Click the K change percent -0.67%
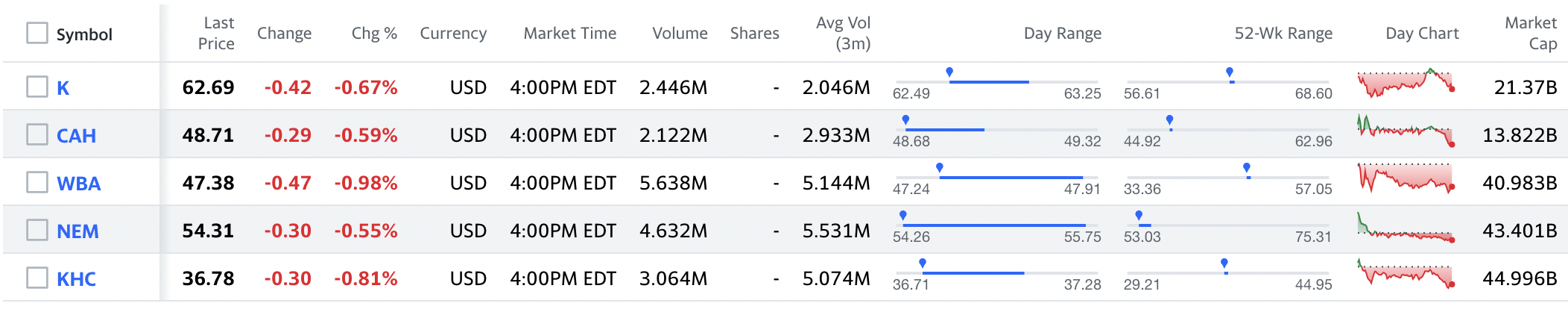Viewport: 1568px width, 312px height. 366,87
